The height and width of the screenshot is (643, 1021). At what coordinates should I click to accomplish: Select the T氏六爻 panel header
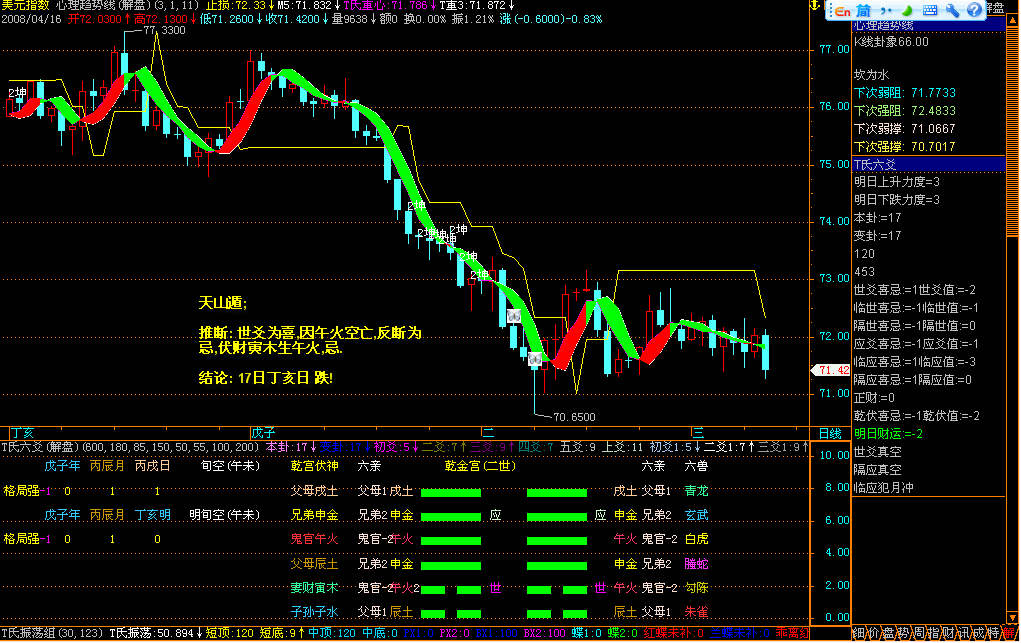click(929, 164)
